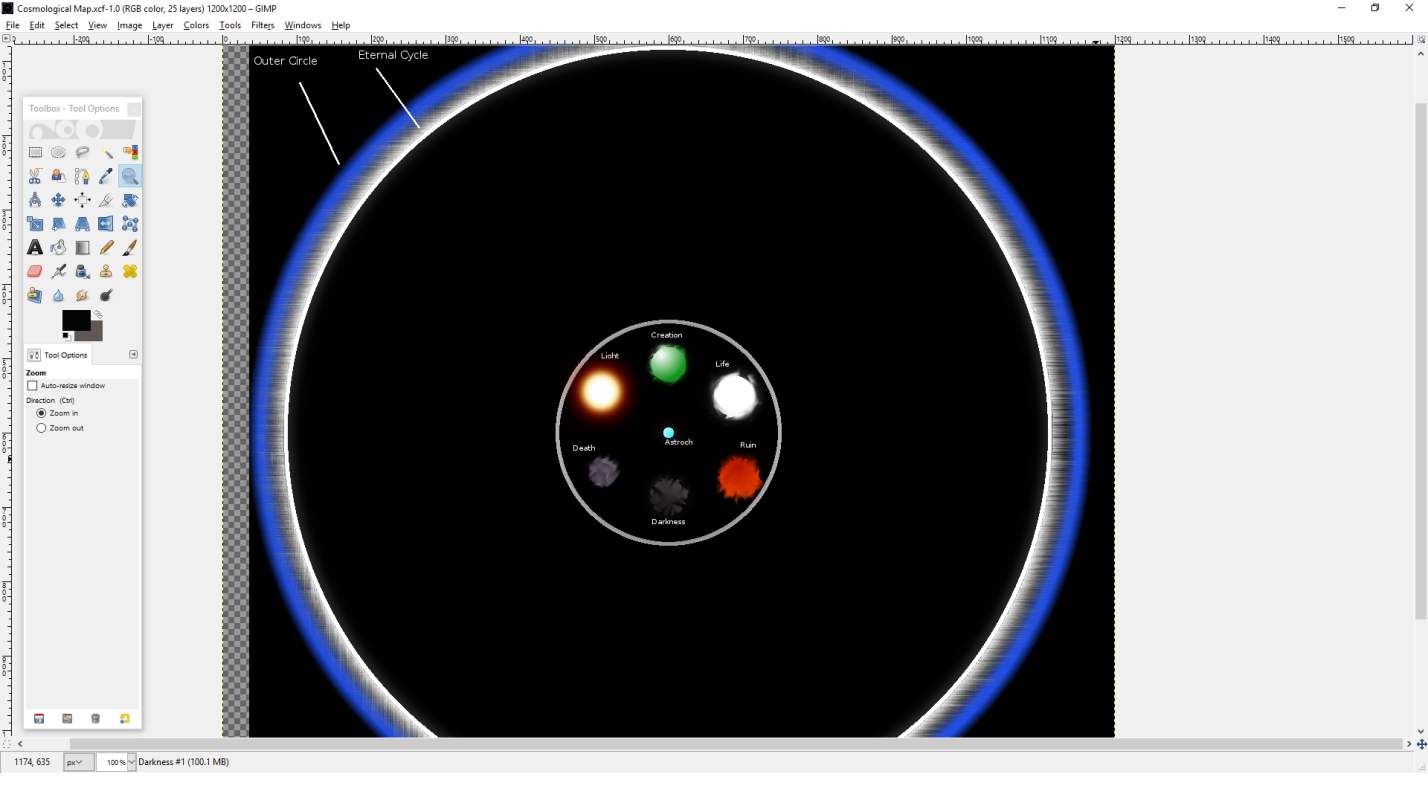Select the Text tool
The width and height of the screenshot is (1428, 800).
35,248
